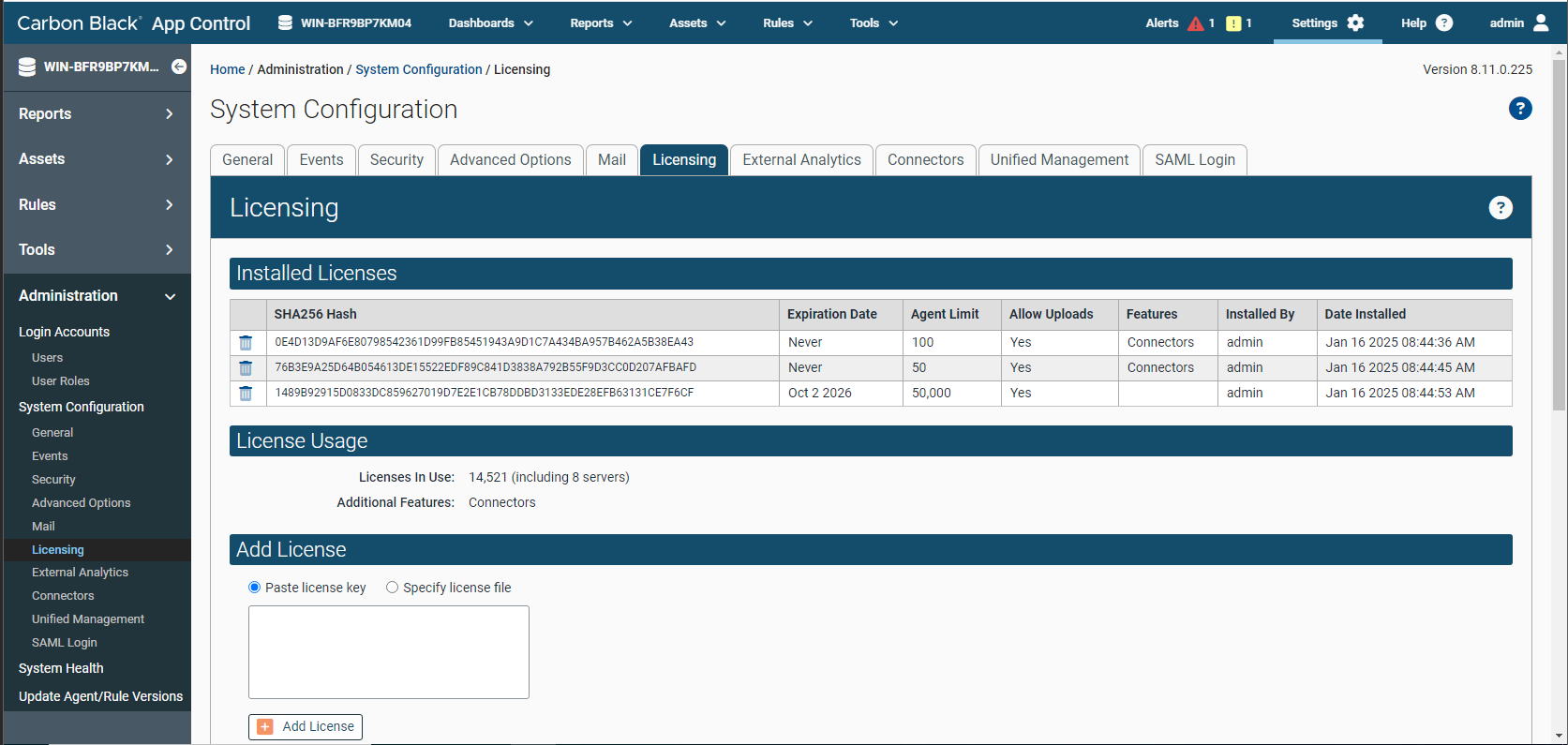This screenshot has width=1568, height=745.
Task: Open the Rules dropdown in top navigation
Action: (x=787, y=23)
